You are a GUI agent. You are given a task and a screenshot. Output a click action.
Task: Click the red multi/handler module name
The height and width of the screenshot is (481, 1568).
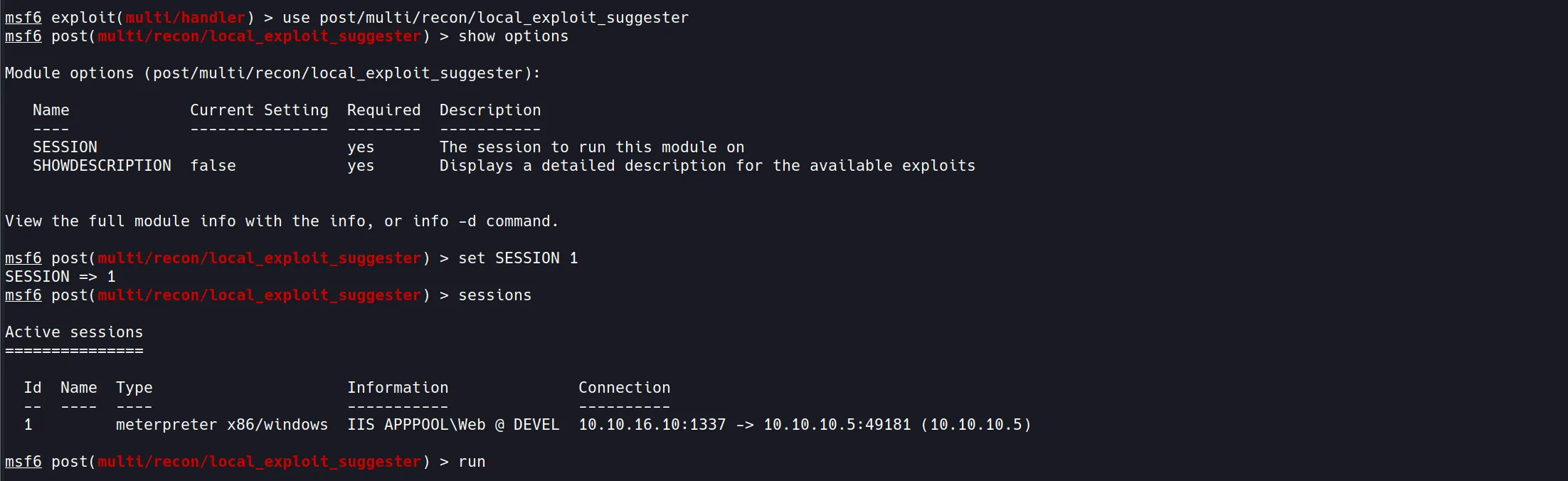pyautogui.click(x=185, y=18)
